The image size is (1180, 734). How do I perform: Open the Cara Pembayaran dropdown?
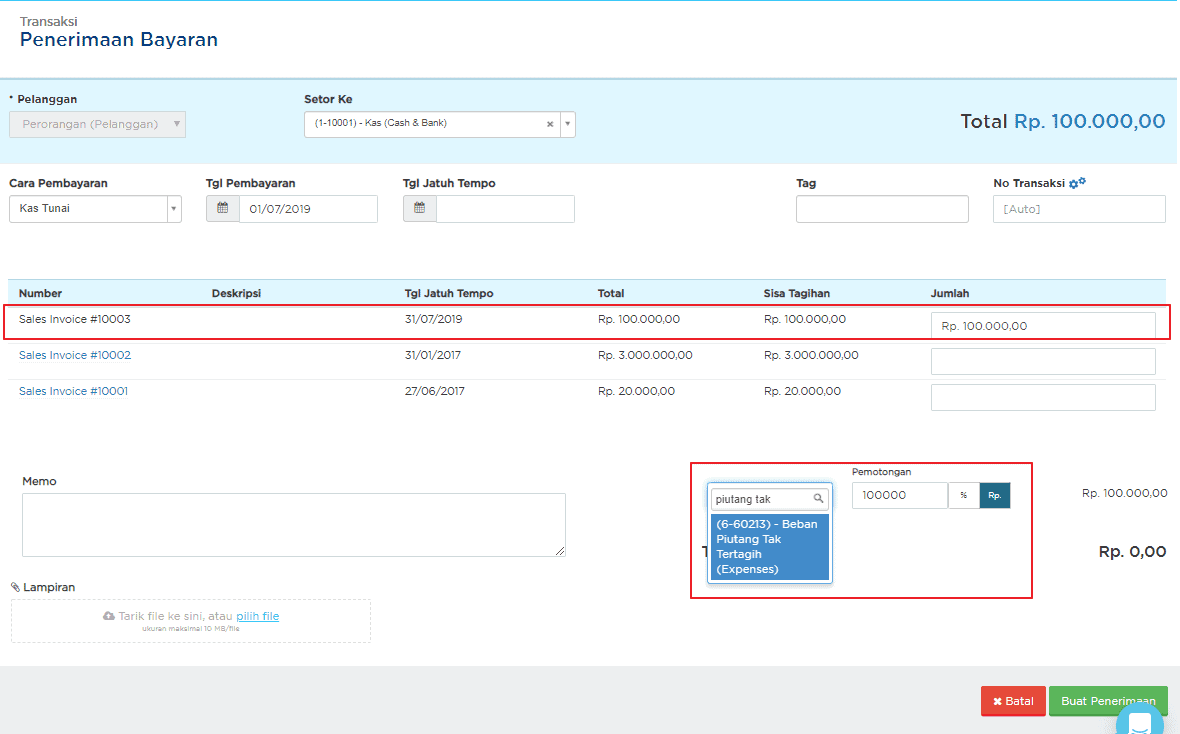coord(174,209)
